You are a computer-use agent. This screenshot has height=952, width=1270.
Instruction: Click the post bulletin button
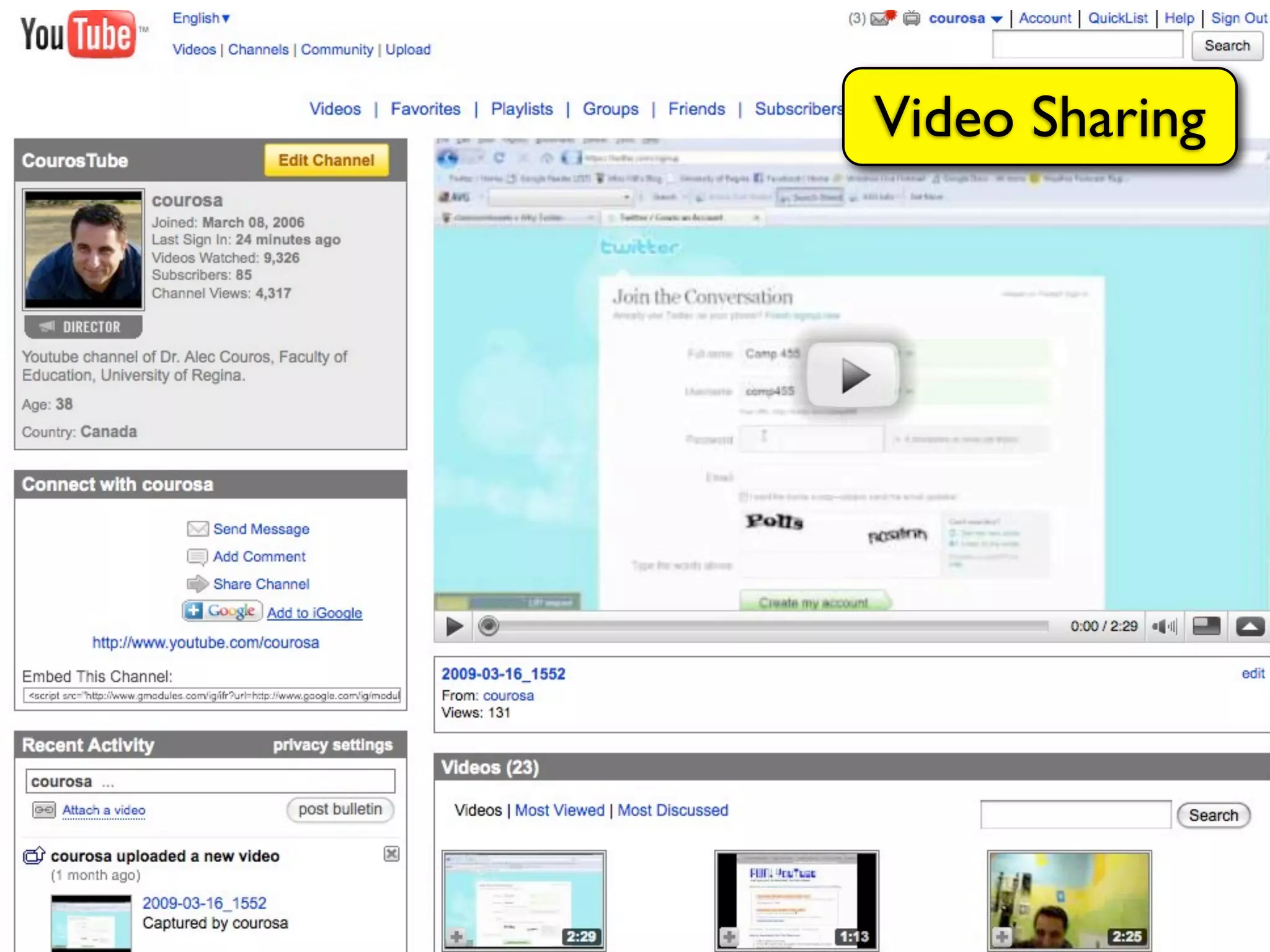coord(340,809)
